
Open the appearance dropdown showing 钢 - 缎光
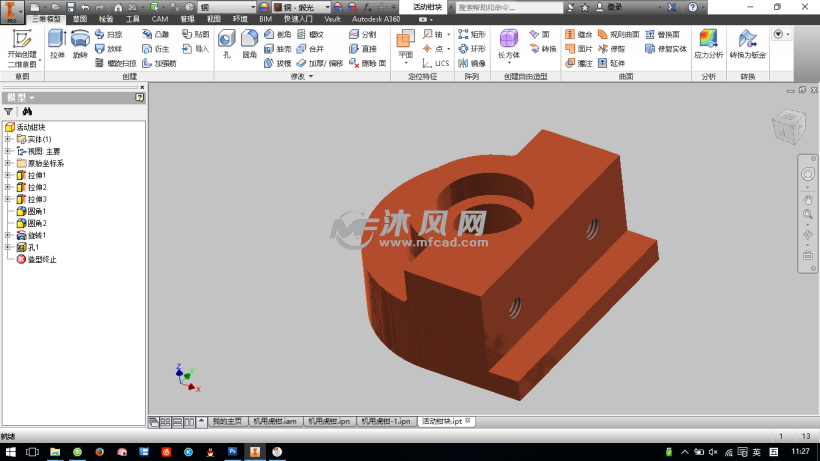[x=295, y=7]
